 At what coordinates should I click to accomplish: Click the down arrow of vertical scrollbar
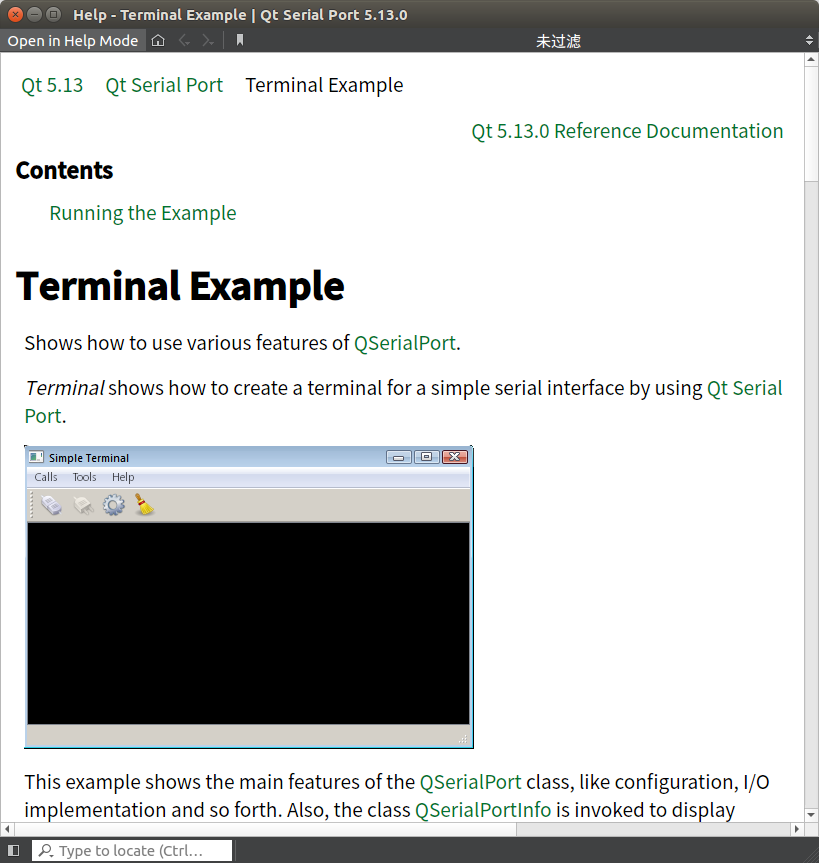point(811,815)
